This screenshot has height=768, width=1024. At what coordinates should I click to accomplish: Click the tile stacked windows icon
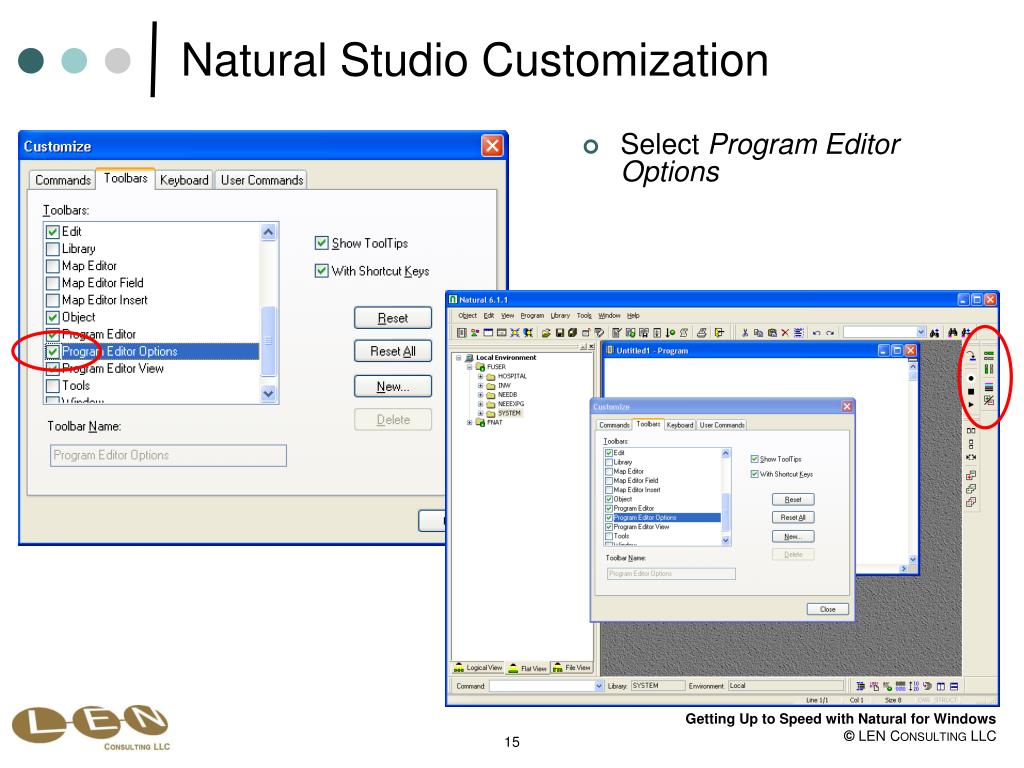coord(971,445)
